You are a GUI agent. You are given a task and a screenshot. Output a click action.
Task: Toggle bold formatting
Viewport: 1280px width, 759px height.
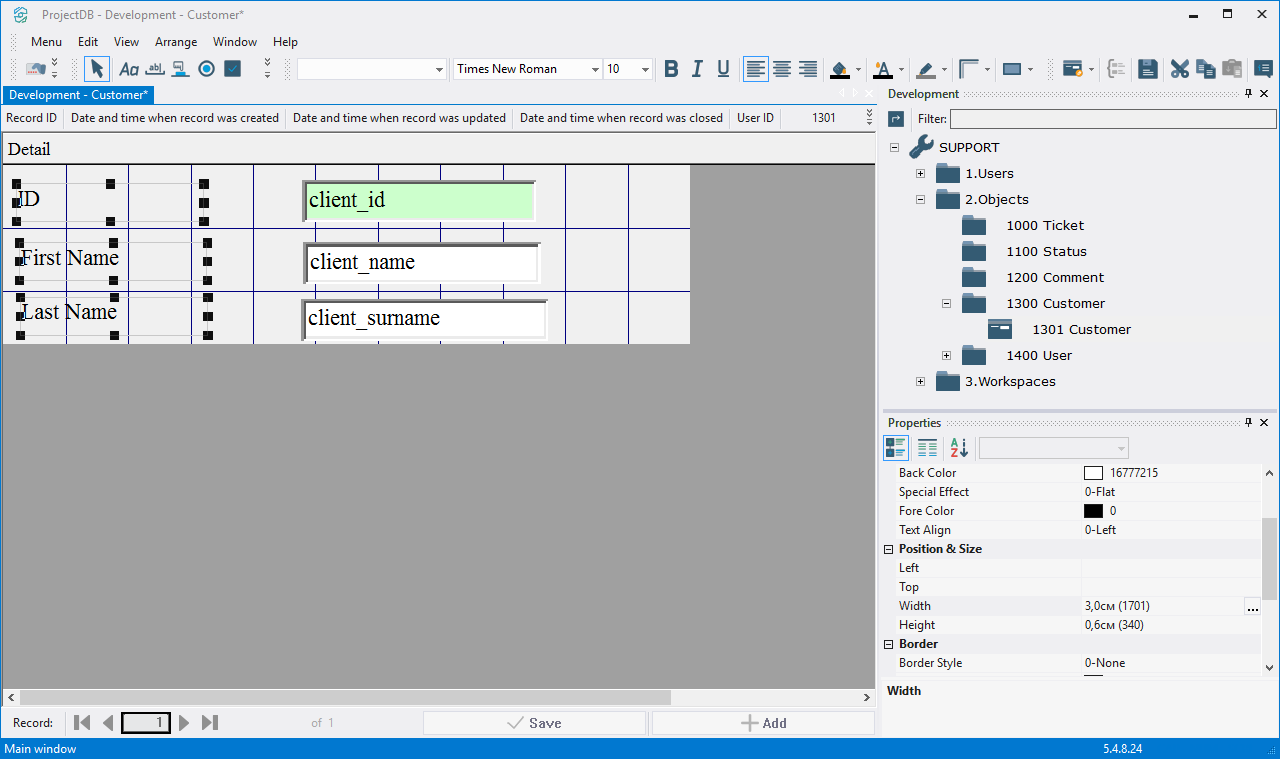(x=671, y=69)
